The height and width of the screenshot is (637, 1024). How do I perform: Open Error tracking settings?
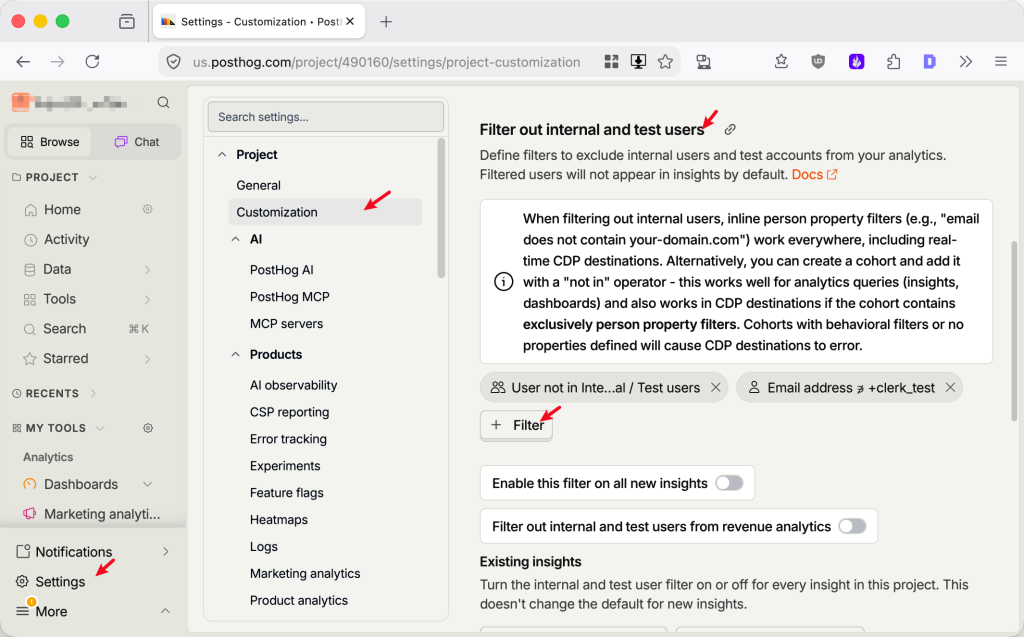click(x=288, y=439)
